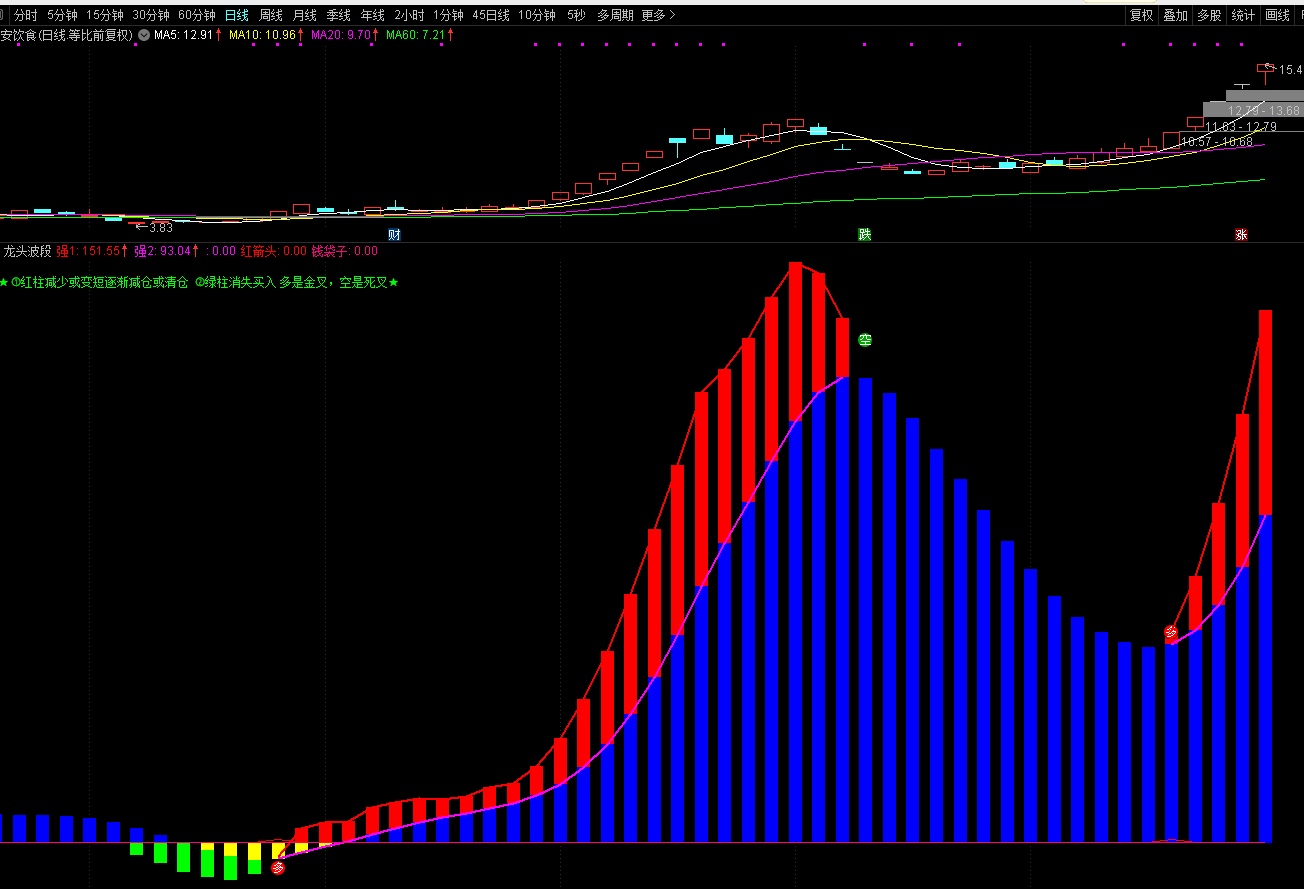Viewport: 1304px width, 889px height.
Task: Switch to 月线 monthly chart tab
Action: pos(305,15)
